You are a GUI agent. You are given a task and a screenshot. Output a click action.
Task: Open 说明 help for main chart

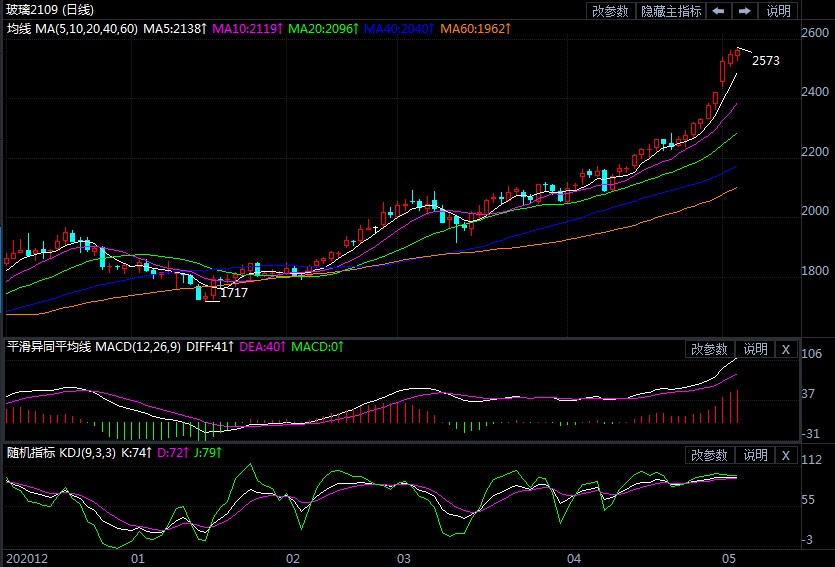coord(778,11)
